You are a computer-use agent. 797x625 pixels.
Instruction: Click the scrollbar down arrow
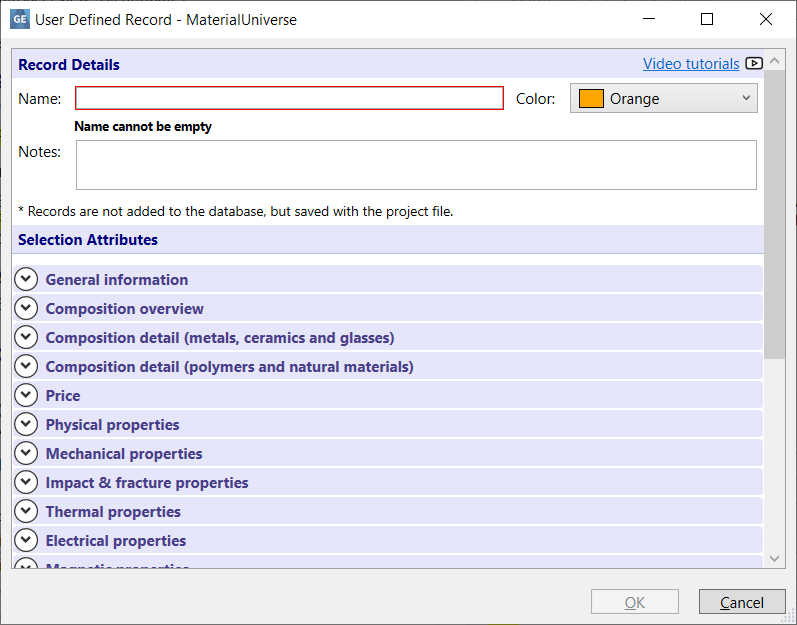click(x=774, y=559)
